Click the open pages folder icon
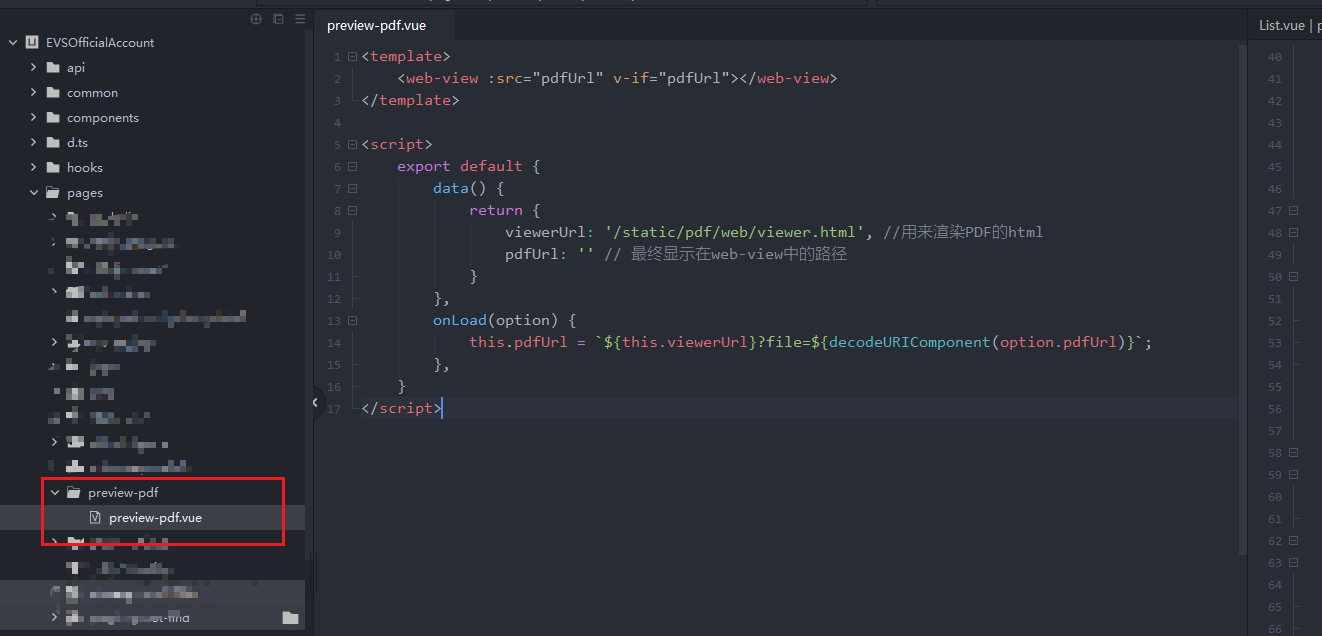 pos(53,193)
